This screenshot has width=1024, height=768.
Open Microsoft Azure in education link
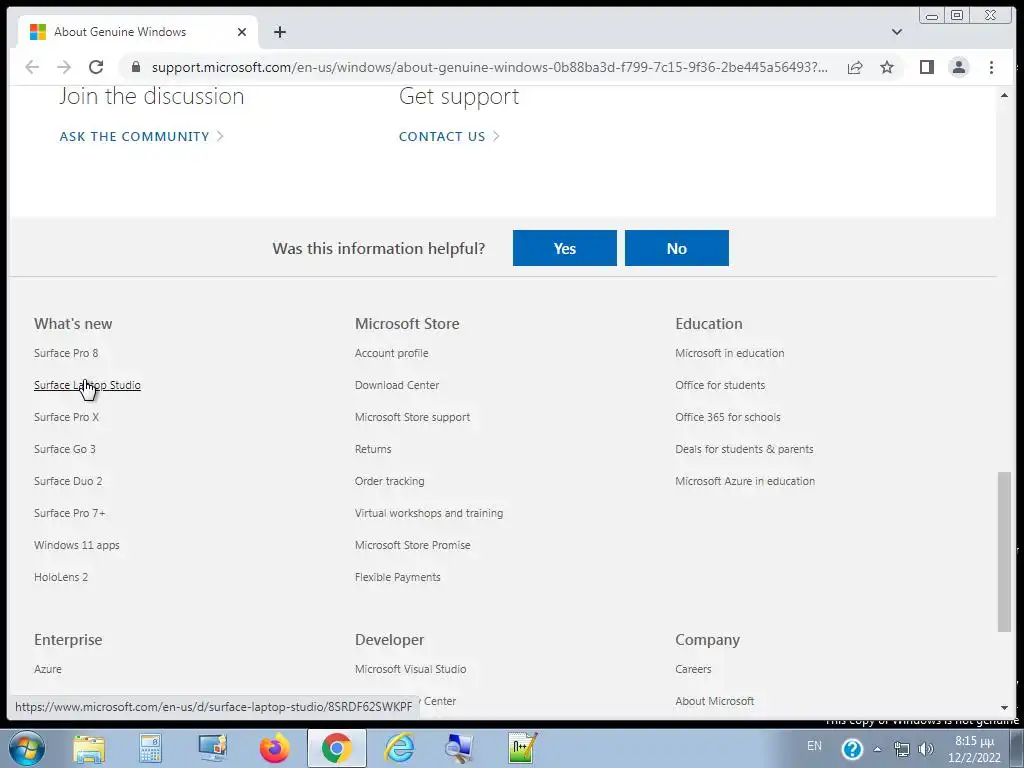coord(744,481)
